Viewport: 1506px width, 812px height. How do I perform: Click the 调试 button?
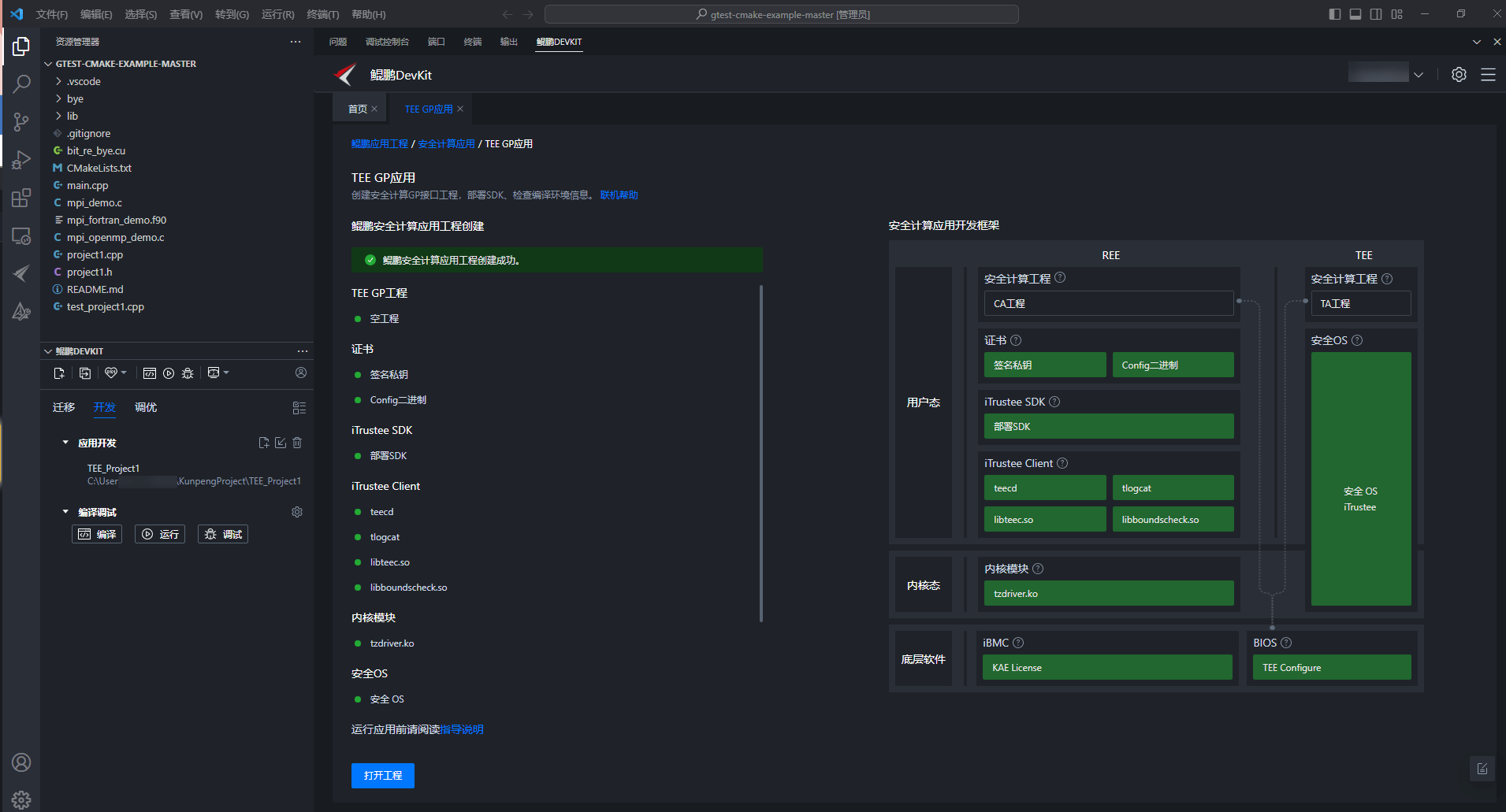tap(223, 534)
